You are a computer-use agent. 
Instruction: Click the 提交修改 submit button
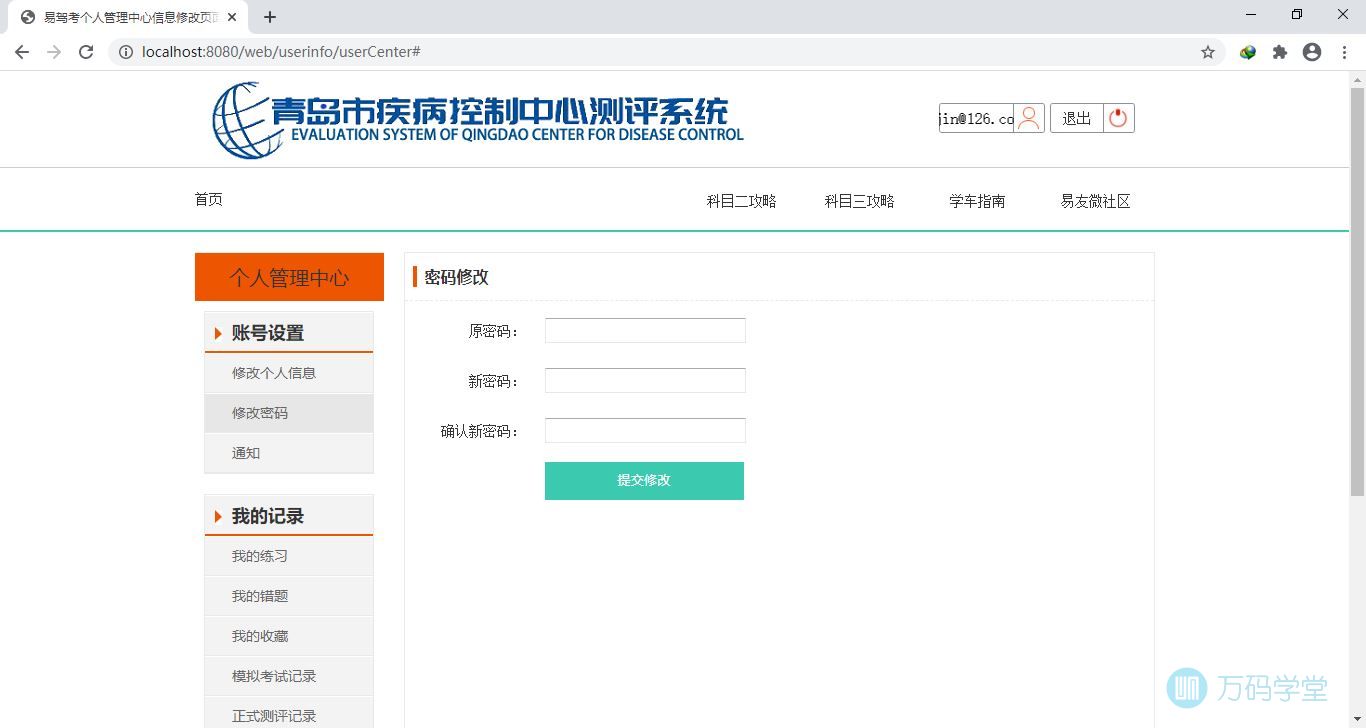click(x=644, y=481)
